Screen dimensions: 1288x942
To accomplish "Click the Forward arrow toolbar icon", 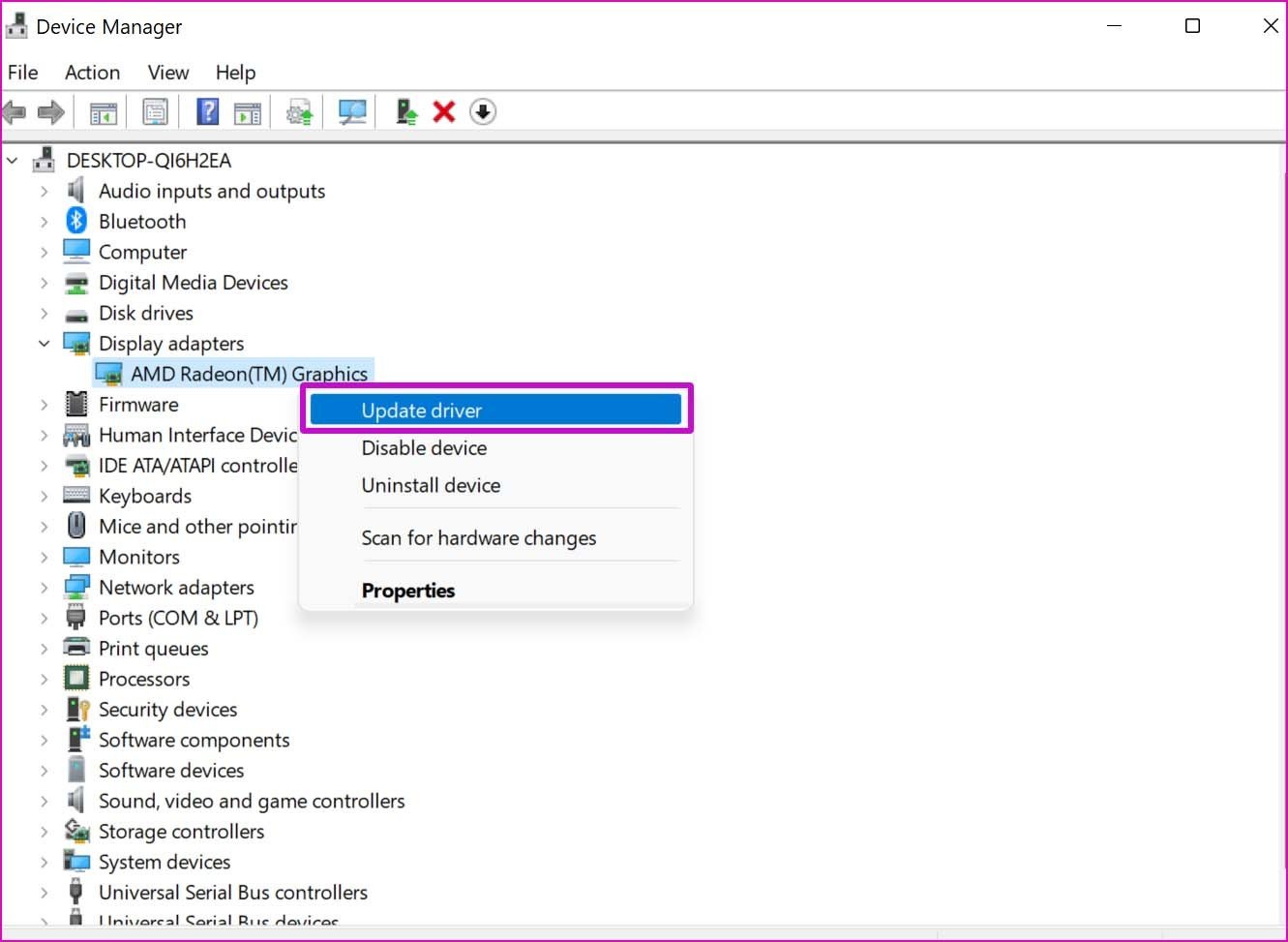I will pos(50,112).
